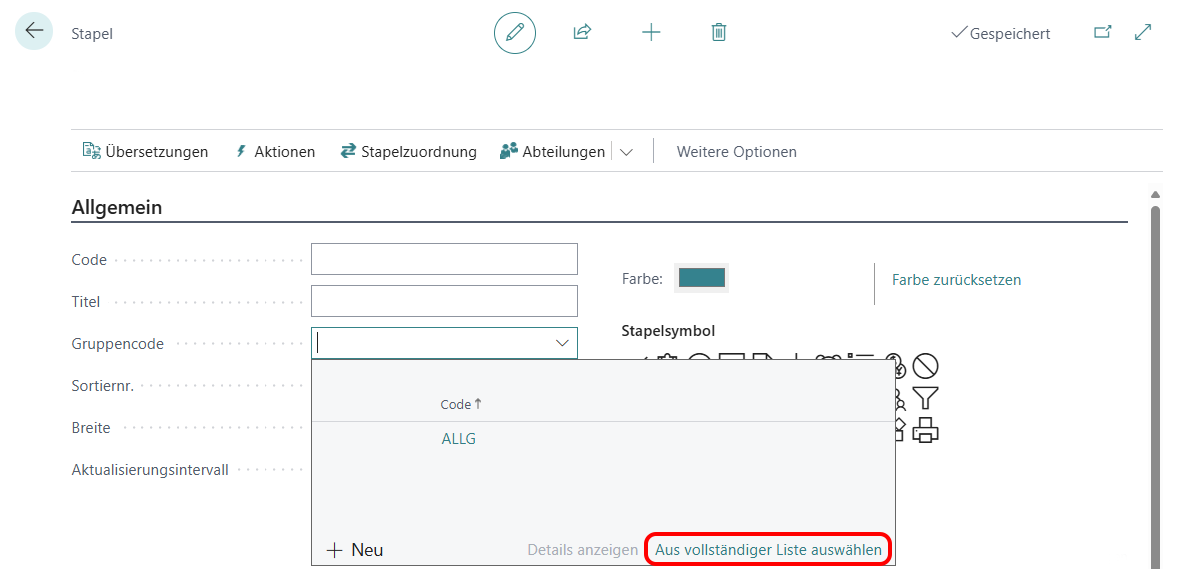Open Übersetzungen action

[x=145, y=151]
